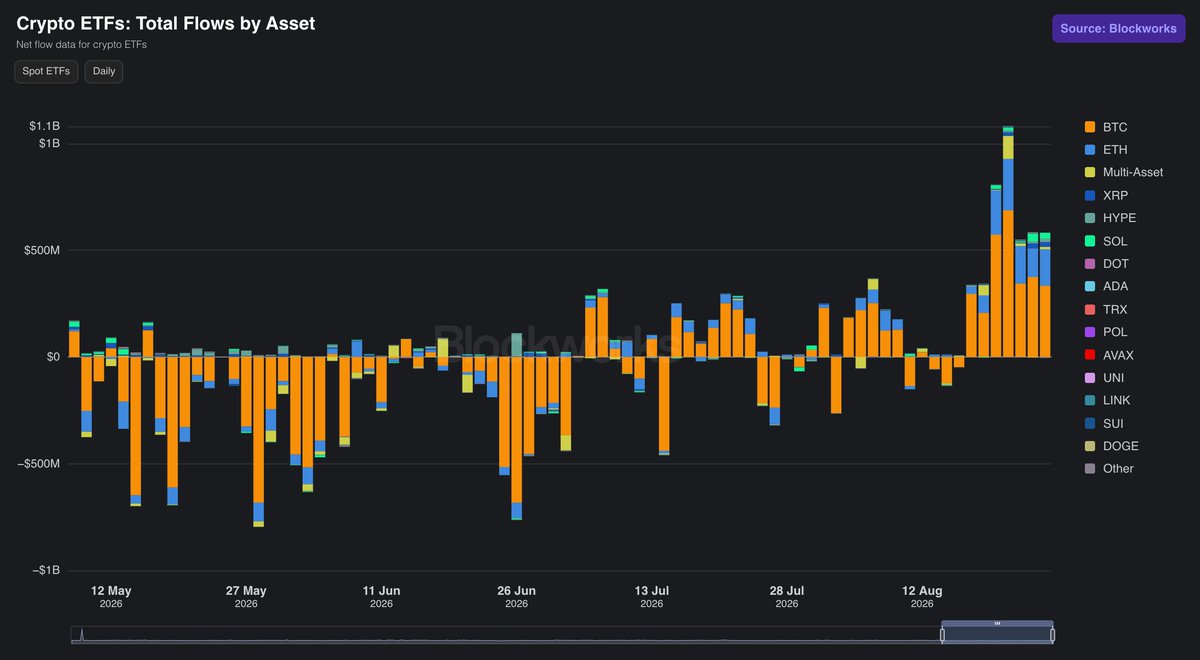
Task: Toggle XRP series in the legend
Action: [x=1106, y=195]
